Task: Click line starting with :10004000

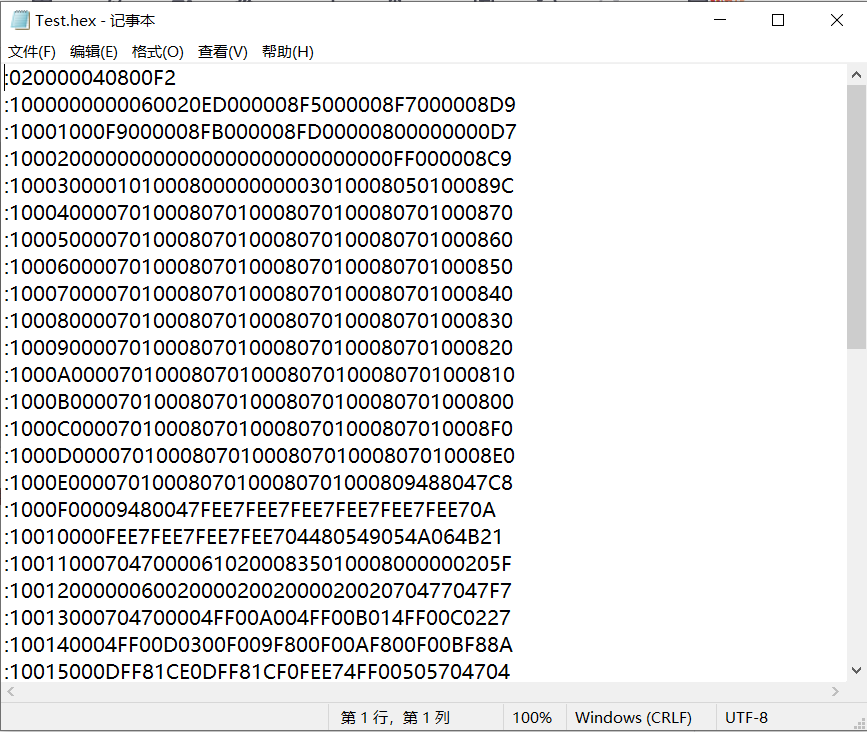Action: tap(259, 213)
